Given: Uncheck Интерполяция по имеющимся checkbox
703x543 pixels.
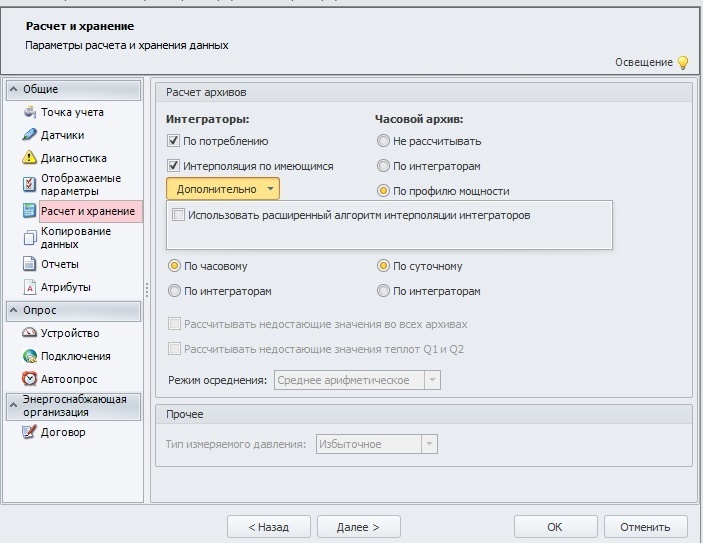Looking at the screenshot, I should point(174,166).
